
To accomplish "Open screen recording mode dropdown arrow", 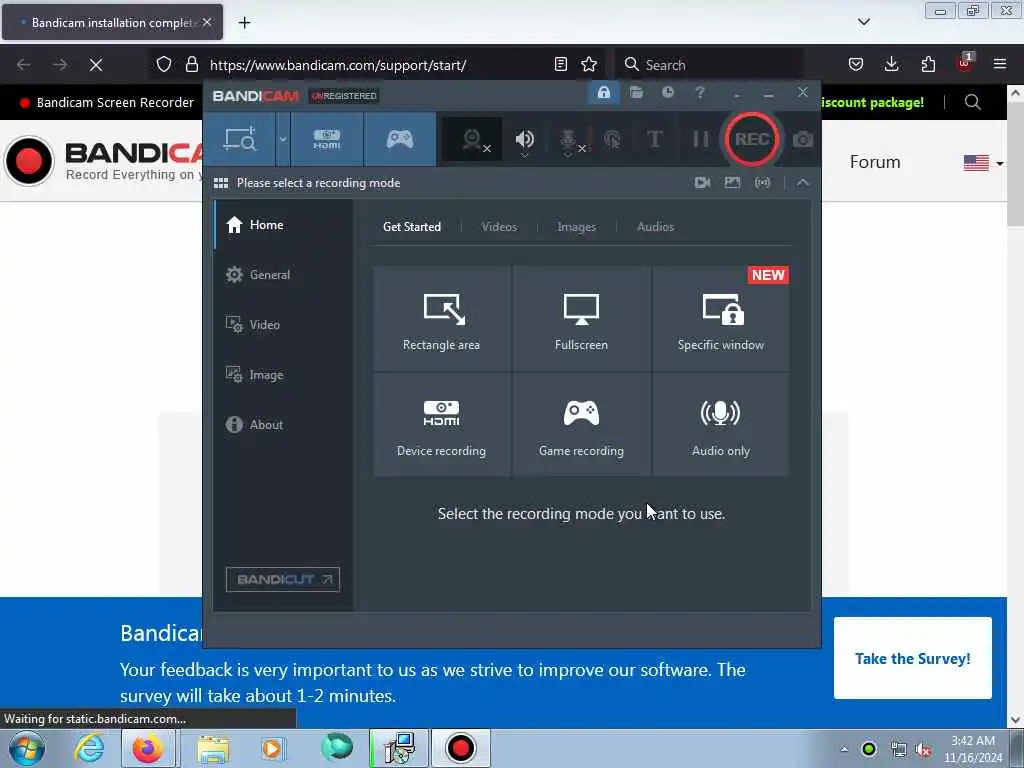I will (x=283, y=139).
